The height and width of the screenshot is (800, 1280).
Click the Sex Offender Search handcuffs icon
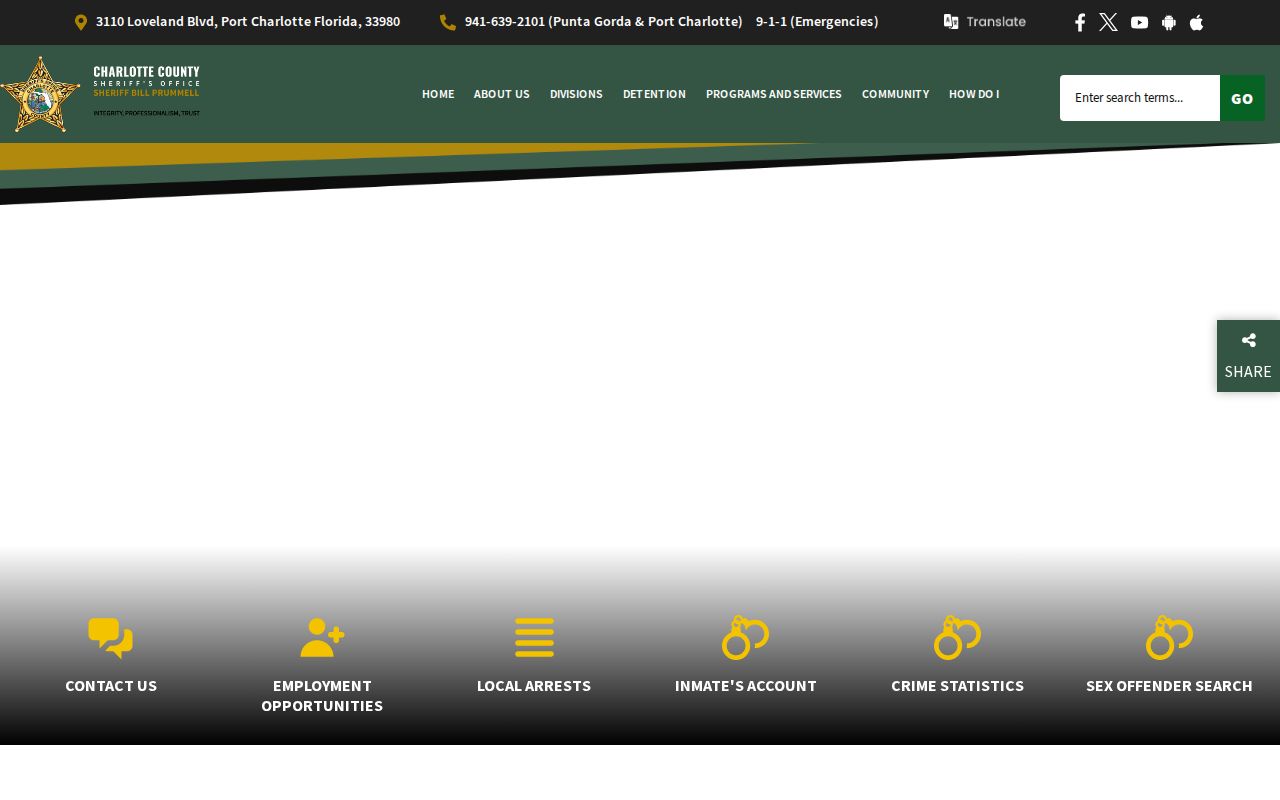(x=1170, y=638)
